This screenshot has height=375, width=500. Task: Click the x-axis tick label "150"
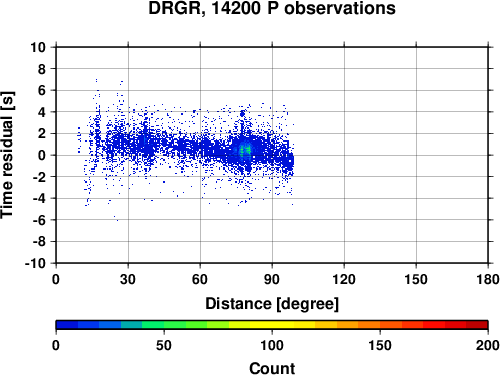(x=416, y=279)
